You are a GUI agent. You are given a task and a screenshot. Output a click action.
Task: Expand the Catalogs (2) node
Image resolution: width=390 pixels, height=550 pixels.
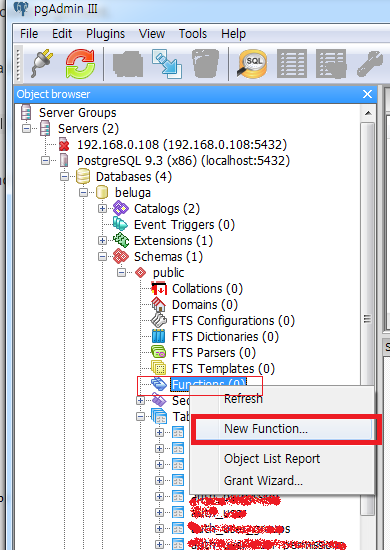[x=102, y=209]
